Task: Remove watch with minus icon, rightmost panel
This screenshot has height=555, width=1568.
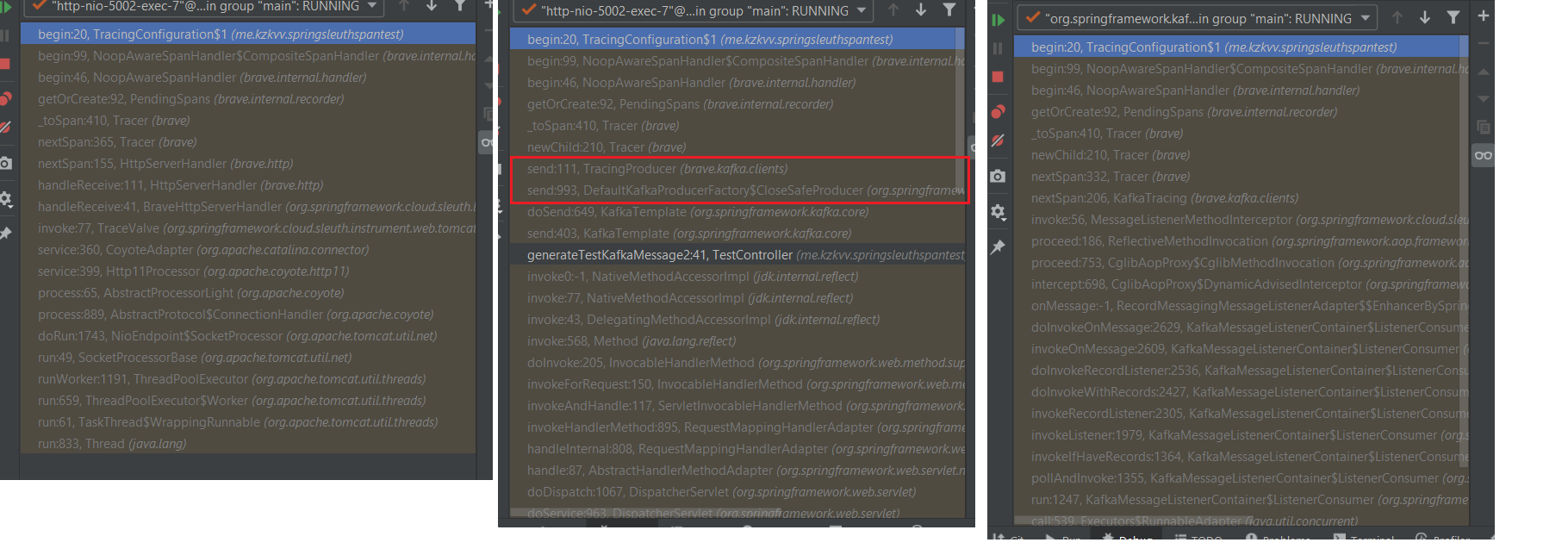Action: click(1483, 43)
